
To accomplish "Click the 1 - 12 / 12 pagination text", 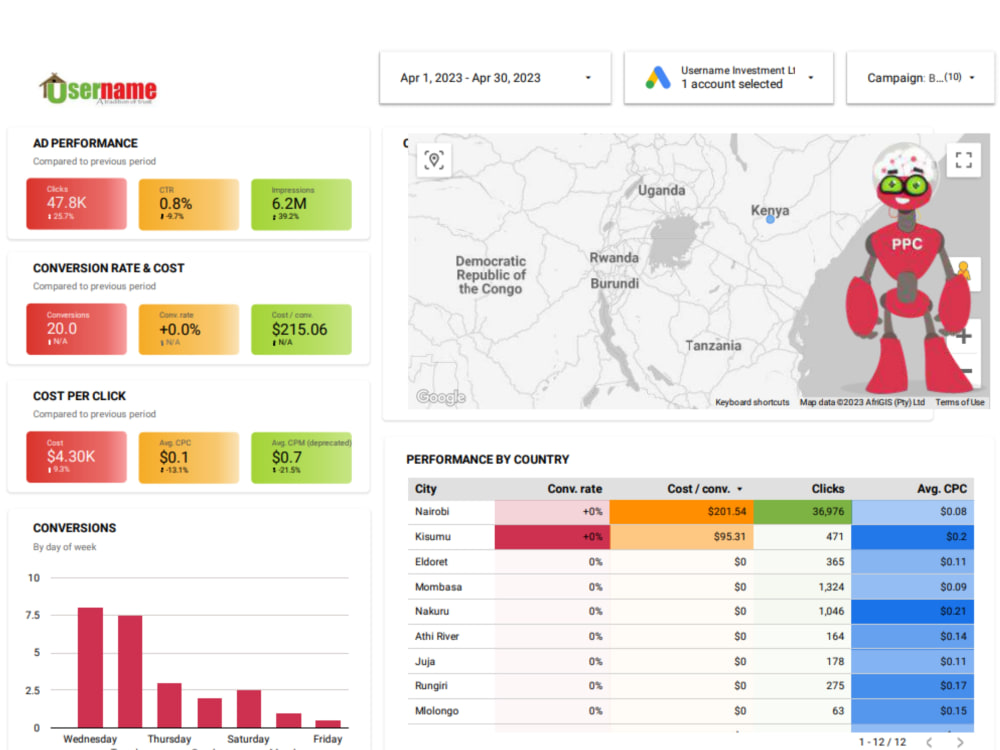I will (x=882, y=742).
